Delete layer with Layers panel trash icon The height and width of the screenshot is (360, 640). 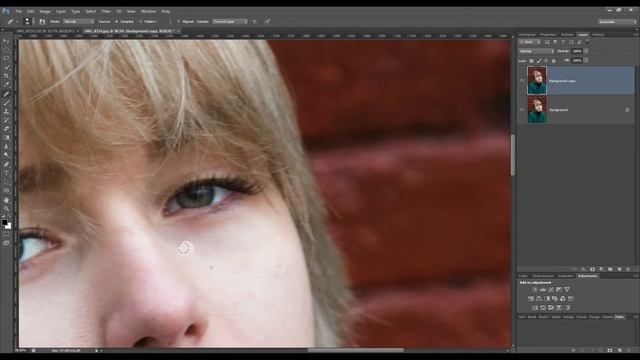628,269
